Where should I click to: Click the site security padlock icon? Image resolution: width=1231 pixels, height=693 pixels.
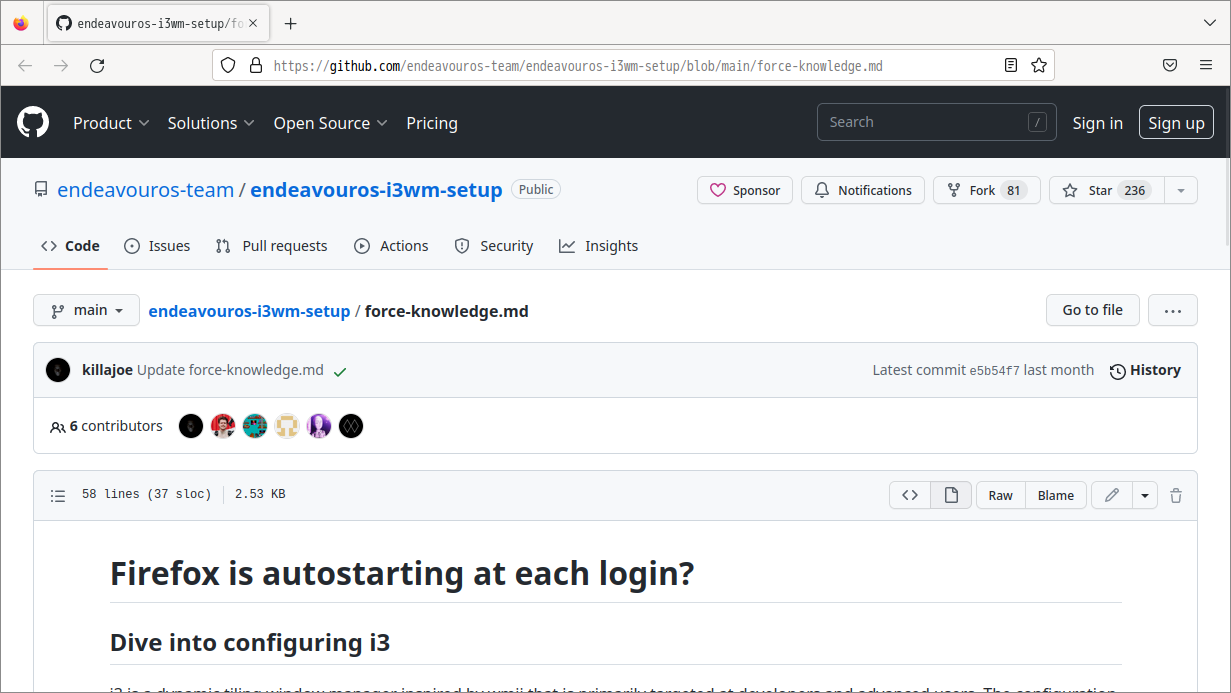tap(255, 65)
